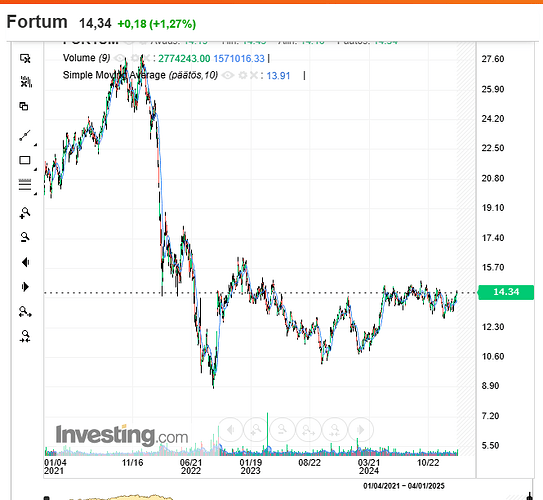Select the trend line drawing tool

tap(25, 136)
